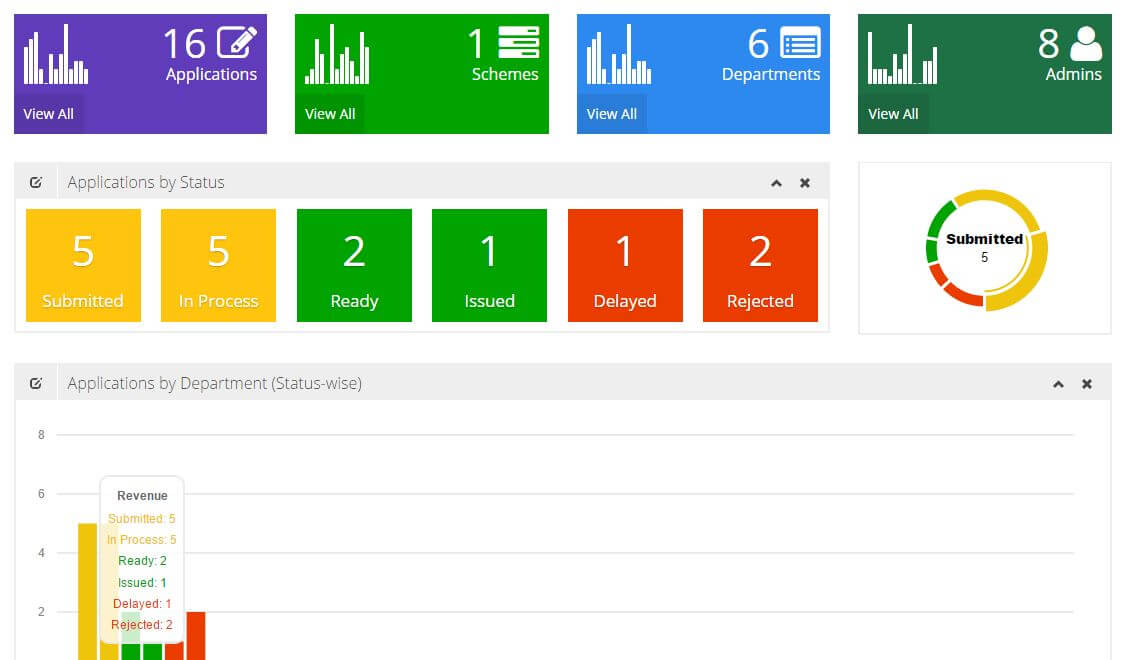This screenshot has width=1126, height=660.
Task: Click the Admins user icon
Action: (x=1085, y=44)
